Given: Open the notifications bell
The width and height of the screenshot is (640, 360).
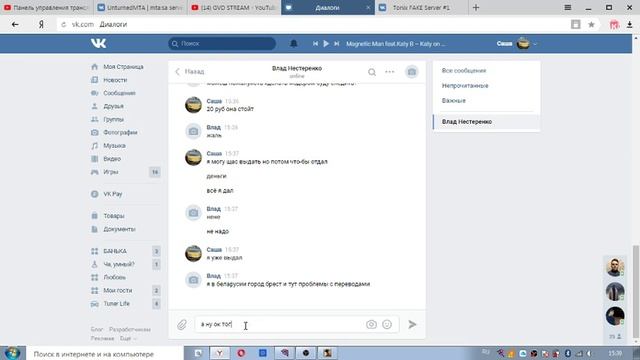Looking at the screenshot, I should (x=293, y=43).
